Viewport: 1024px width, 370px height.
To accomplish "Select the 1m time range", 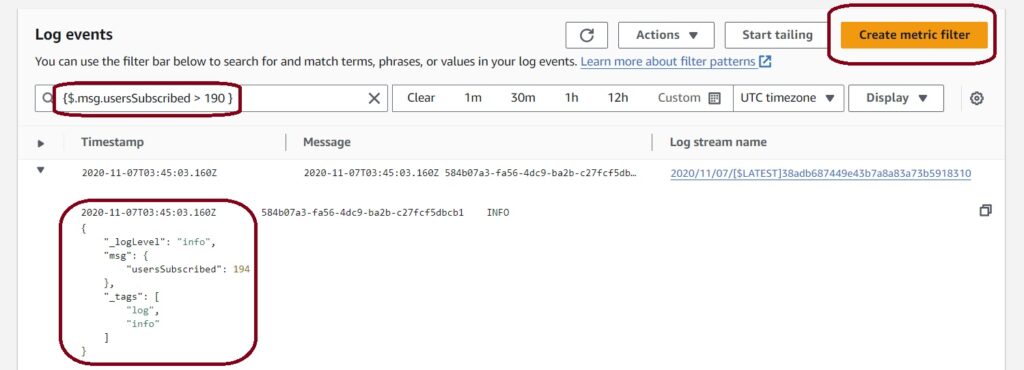I will [x=473, y=98].
